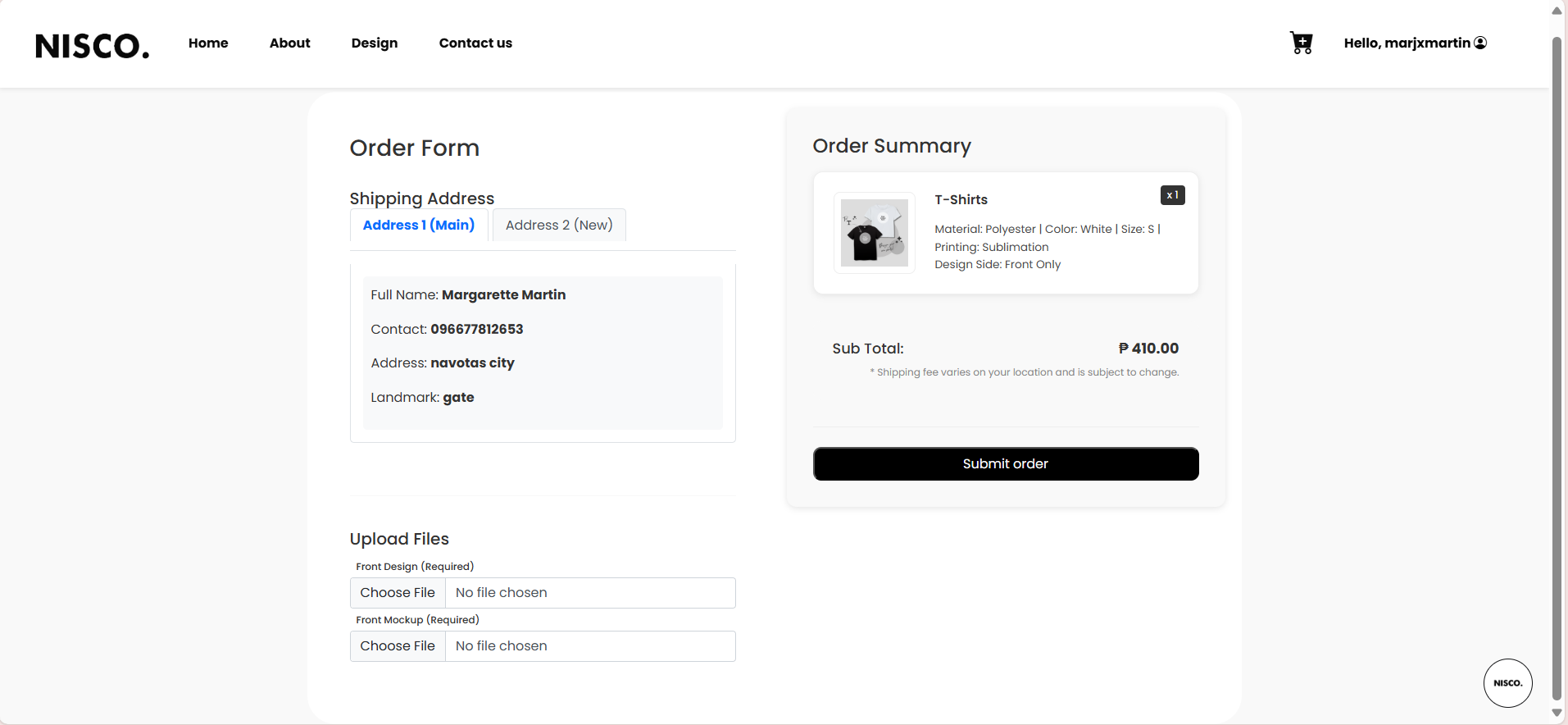Choose file for Front Mockup
The width and height of the screenshot is (1568, 725).
click(398, 646)
